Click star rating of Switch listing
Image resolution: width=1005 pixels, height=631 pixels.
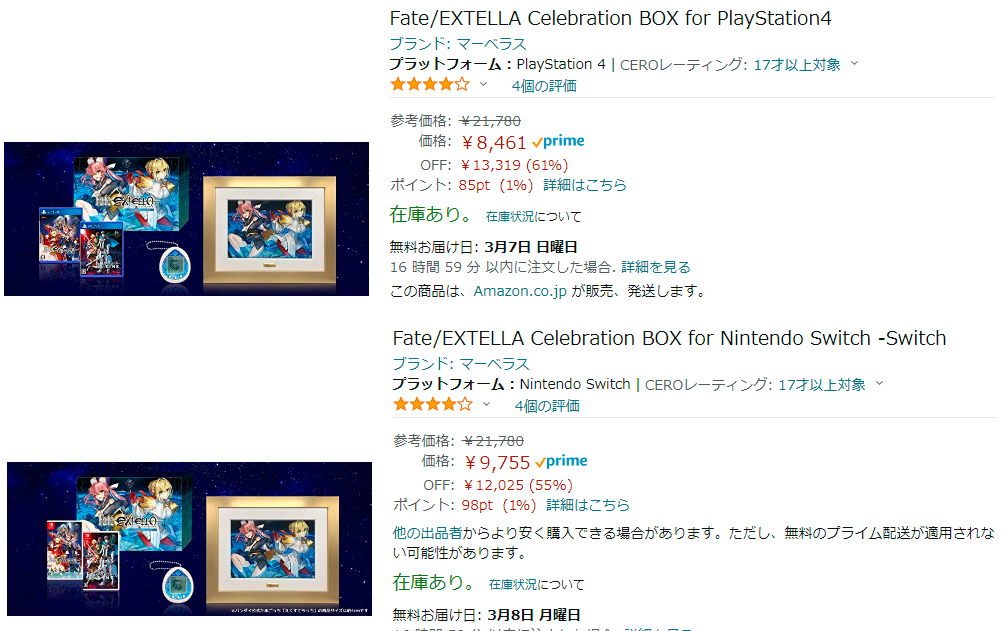point(432,405)
